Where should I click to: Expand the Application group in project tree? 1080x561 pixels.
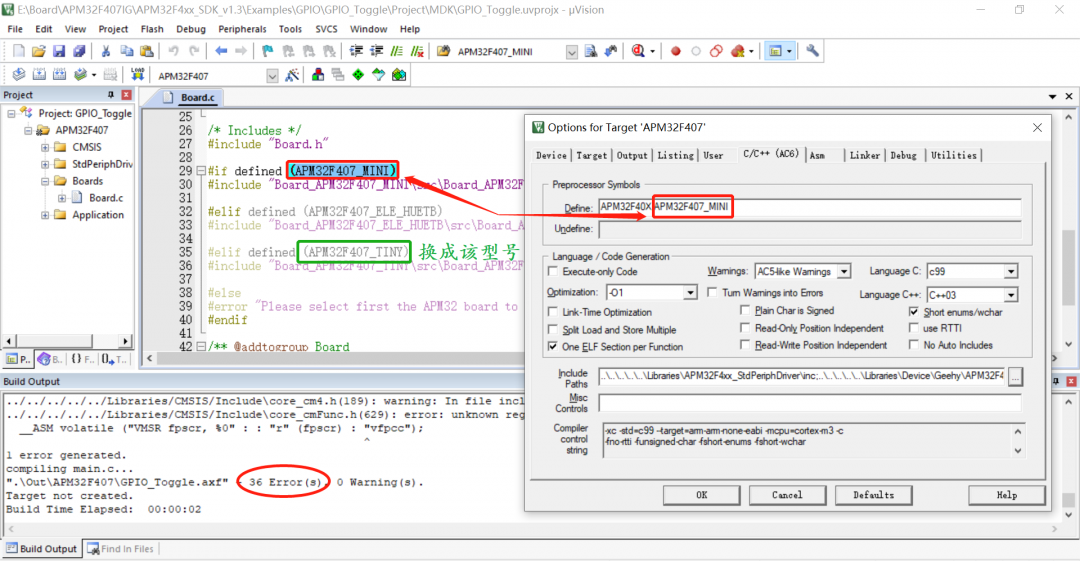(x=45, y=214)
